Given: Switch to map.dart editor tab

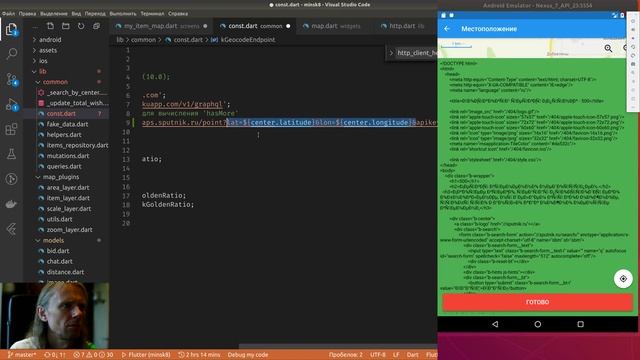Looking at the screenshot, I should [336, 26].
